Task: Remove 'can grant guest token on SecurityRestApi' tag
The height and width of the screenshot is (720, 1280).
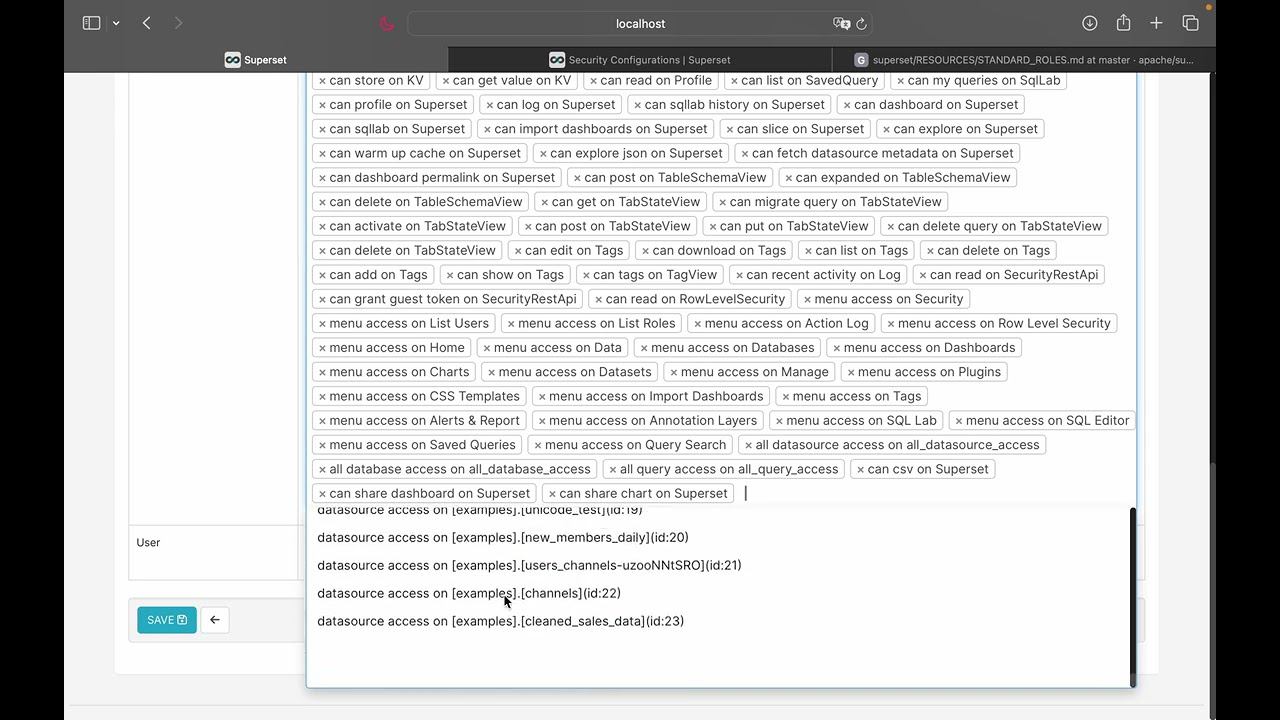Action: tap(322, 299)
